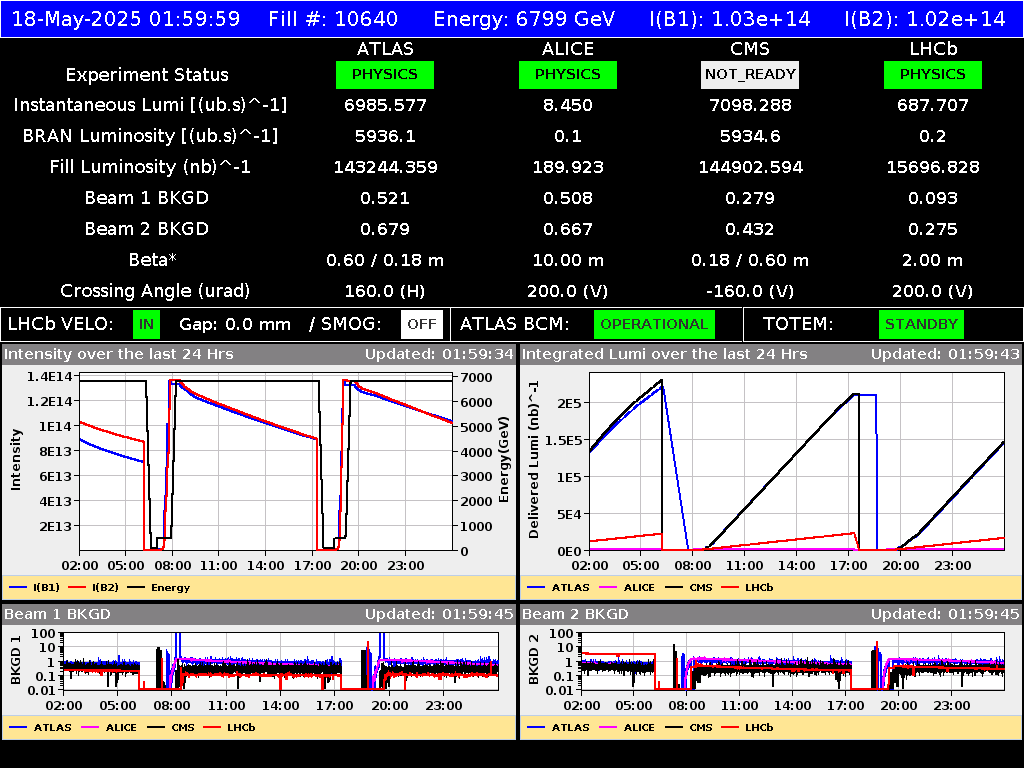The width and height of the screenshot is (1024, 768).
Task: Click the ALICE Beta* value 10.00 m
Action: [568, 260]
